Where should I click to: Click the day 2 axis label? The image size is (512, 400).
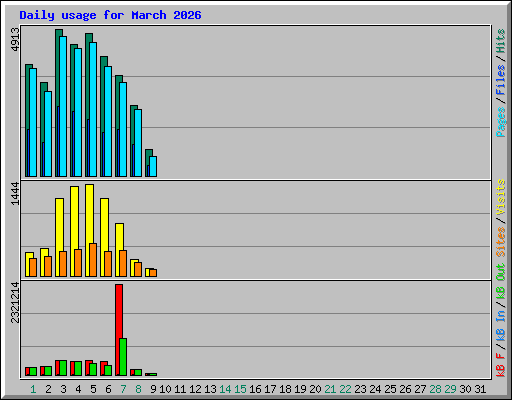click(48, 389)
